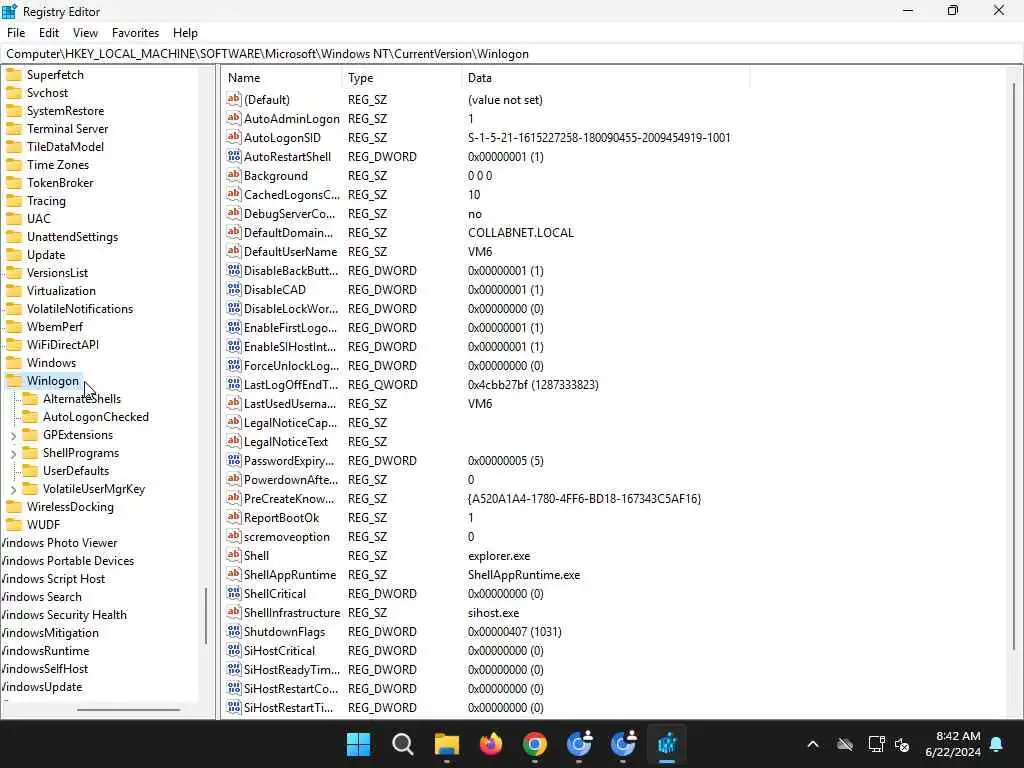Click the DisableCAD DWORD icon
Viewport: 1024px width, 768px height.
point(234,289)
